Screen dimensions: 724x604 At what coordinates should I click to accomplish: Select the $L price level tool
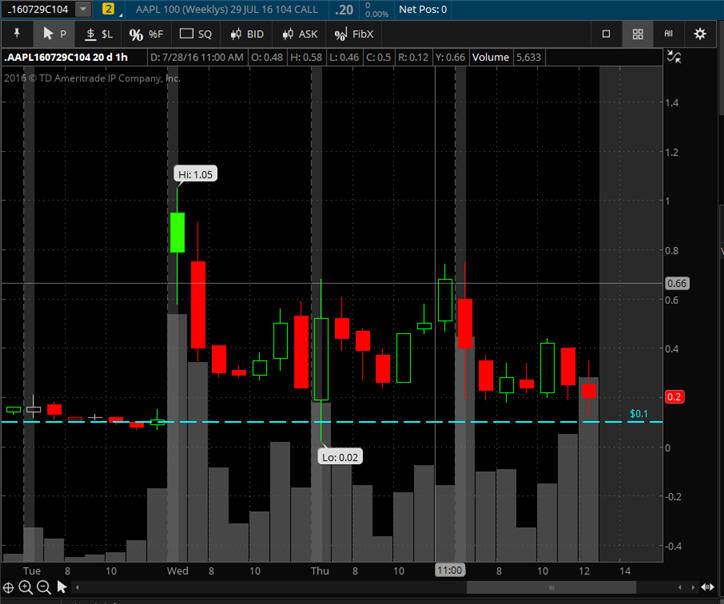[x=99, y=34]
